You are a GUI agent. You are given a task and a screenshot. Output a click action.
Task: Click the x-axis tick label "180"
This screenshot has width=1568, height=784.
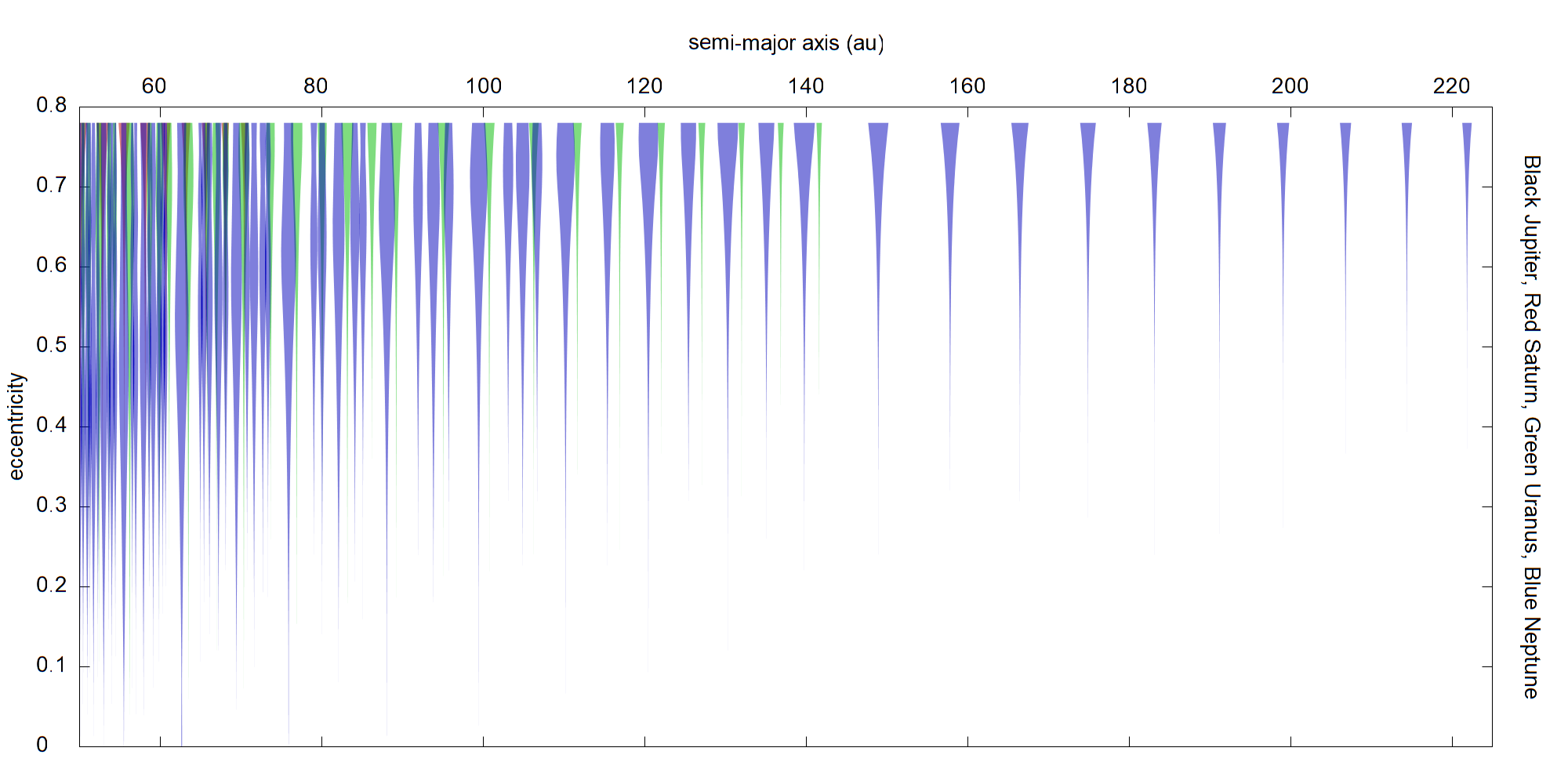coord(1129,86)
